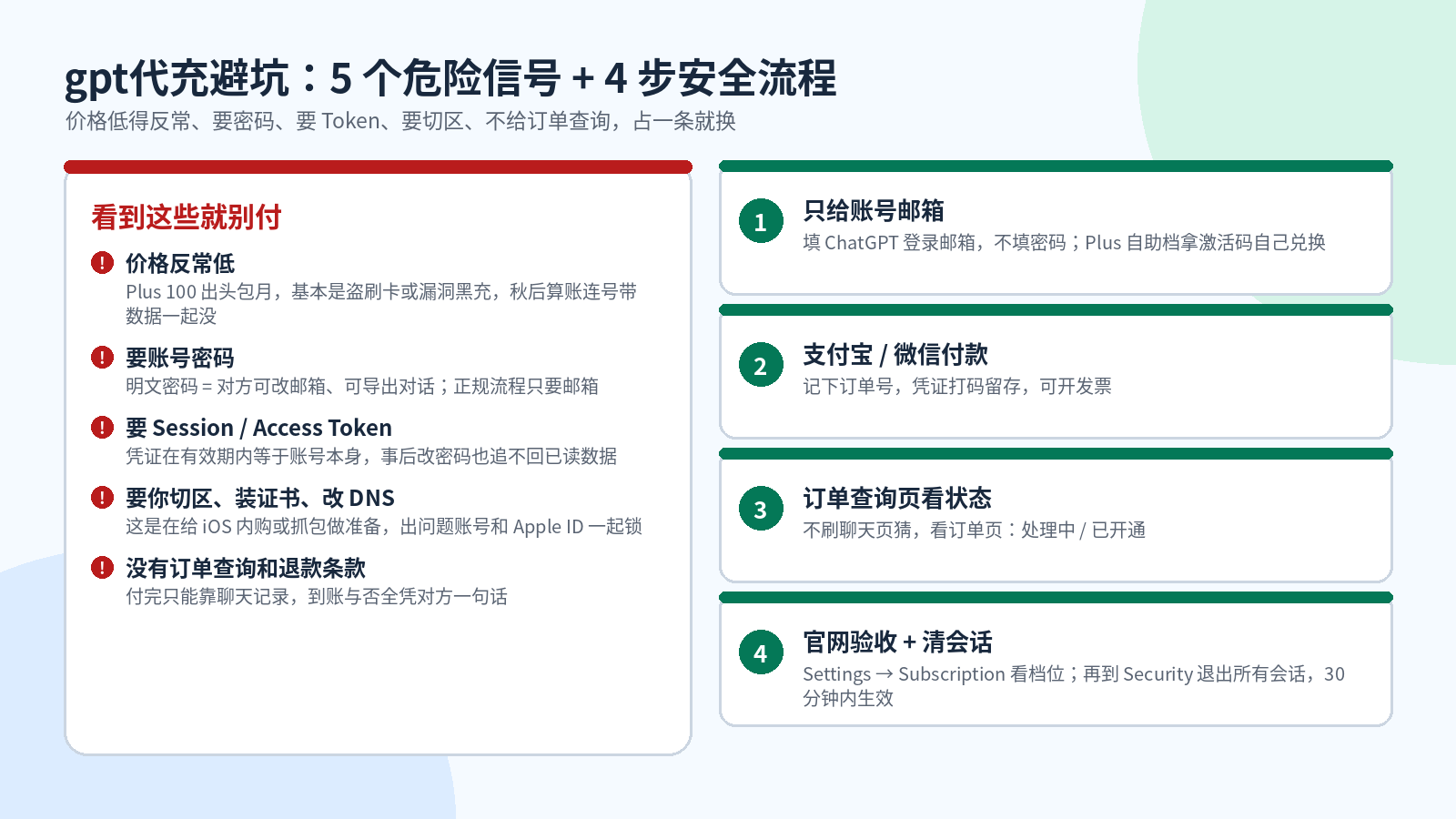Click the red heading 看到这些就别付
This screenshot has height=819, width=1456.
click(x=187, y=217)
